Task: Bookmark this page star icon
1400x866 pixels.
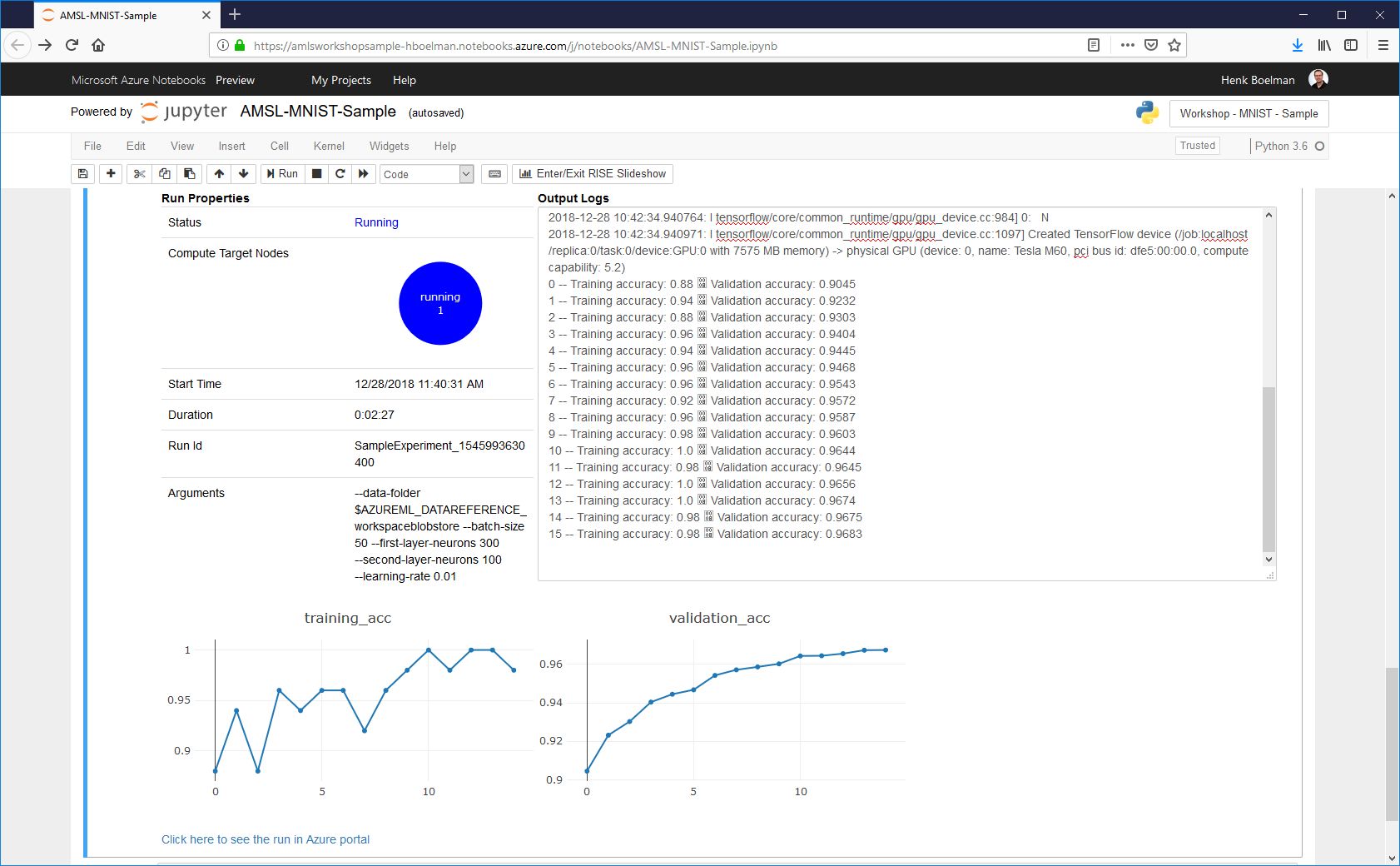Action: 1174,45
